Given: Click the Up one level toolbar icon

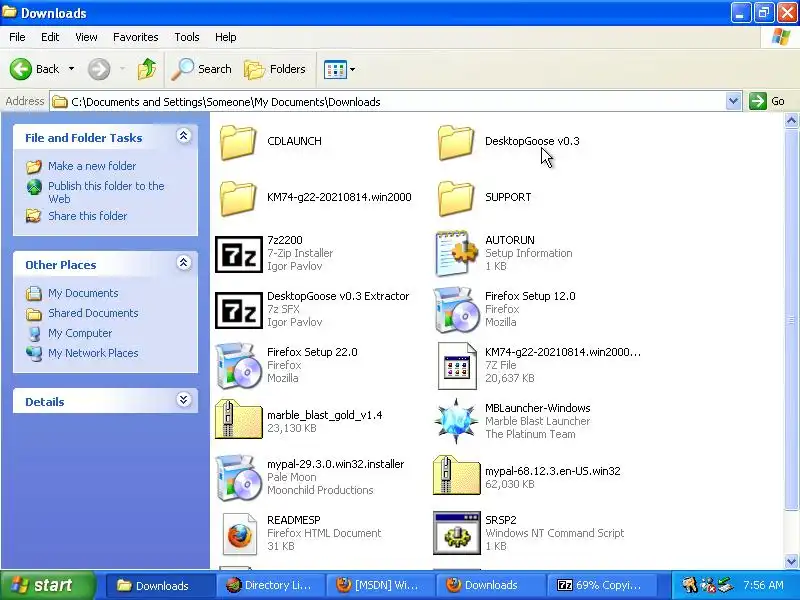Looking at the screenshot, I should 147,69.
